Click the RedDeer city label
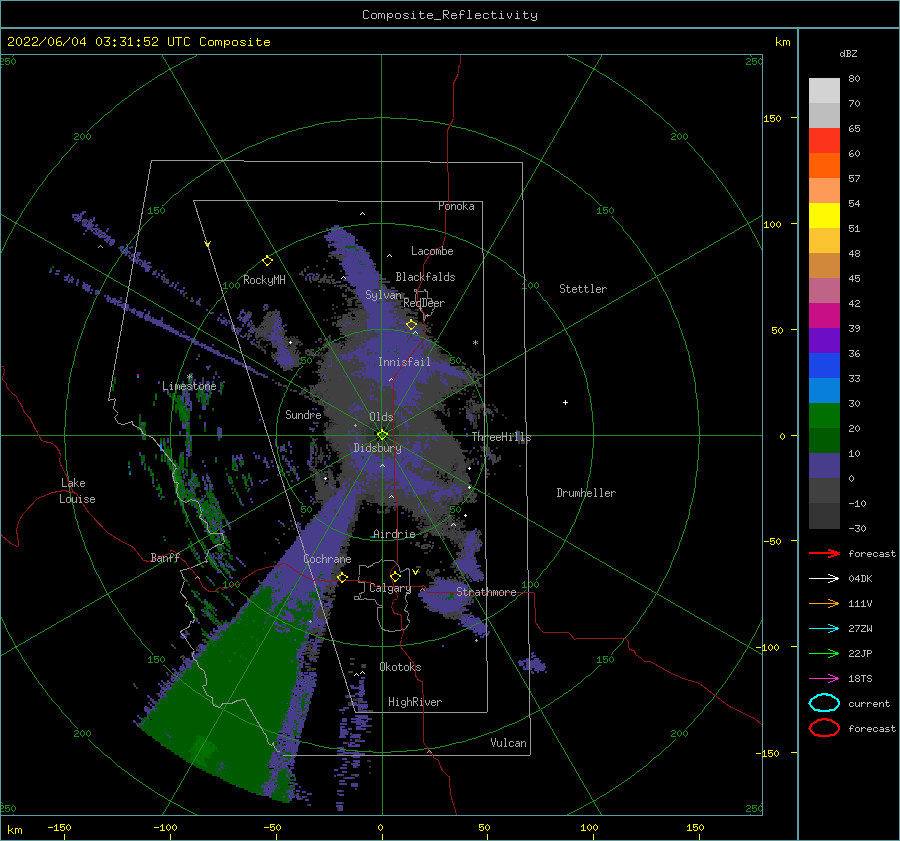This screenshot has height=841, width=900. pyautogui.click(x=424, y=303)
